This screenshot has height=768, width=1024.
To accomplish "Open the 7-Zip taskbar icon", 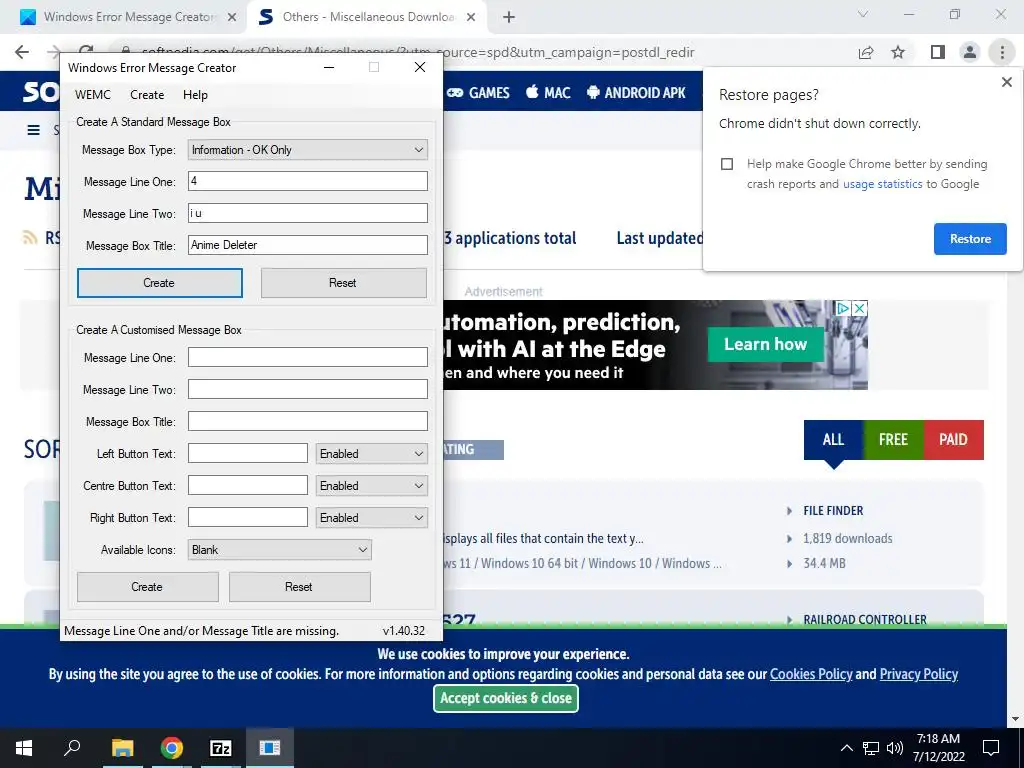I will pos(221,748).
